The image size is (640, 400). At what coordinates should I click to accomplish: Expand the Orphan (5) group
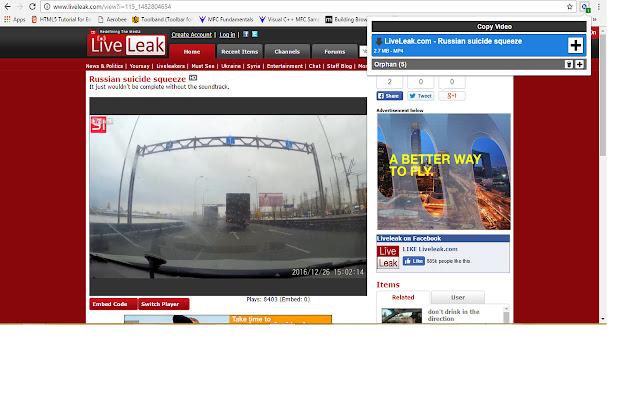(468, 64)
